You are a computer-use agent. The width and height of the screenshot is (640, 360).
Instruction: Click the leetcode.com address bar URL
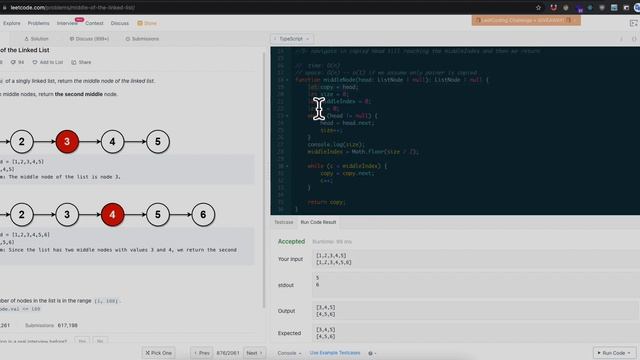(73, 7)
